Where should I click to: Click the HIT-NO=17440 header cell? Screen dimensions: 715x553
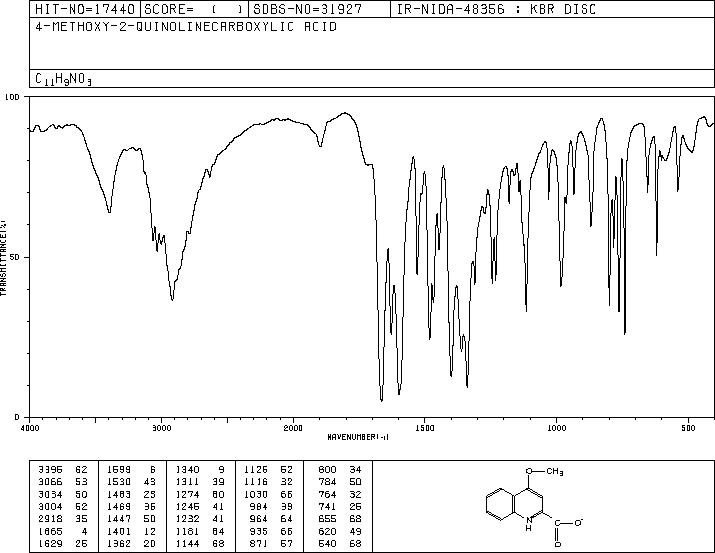pos(85,9)
